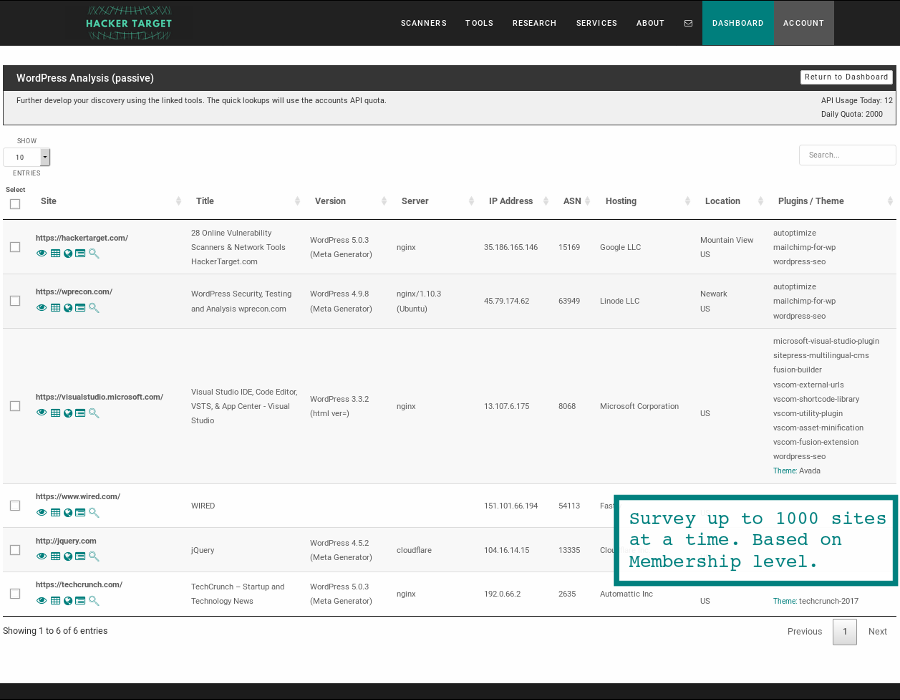This screenshot has height=700, width=900.
Task: Select page 1 in pagination
Action: coord(844,632)
